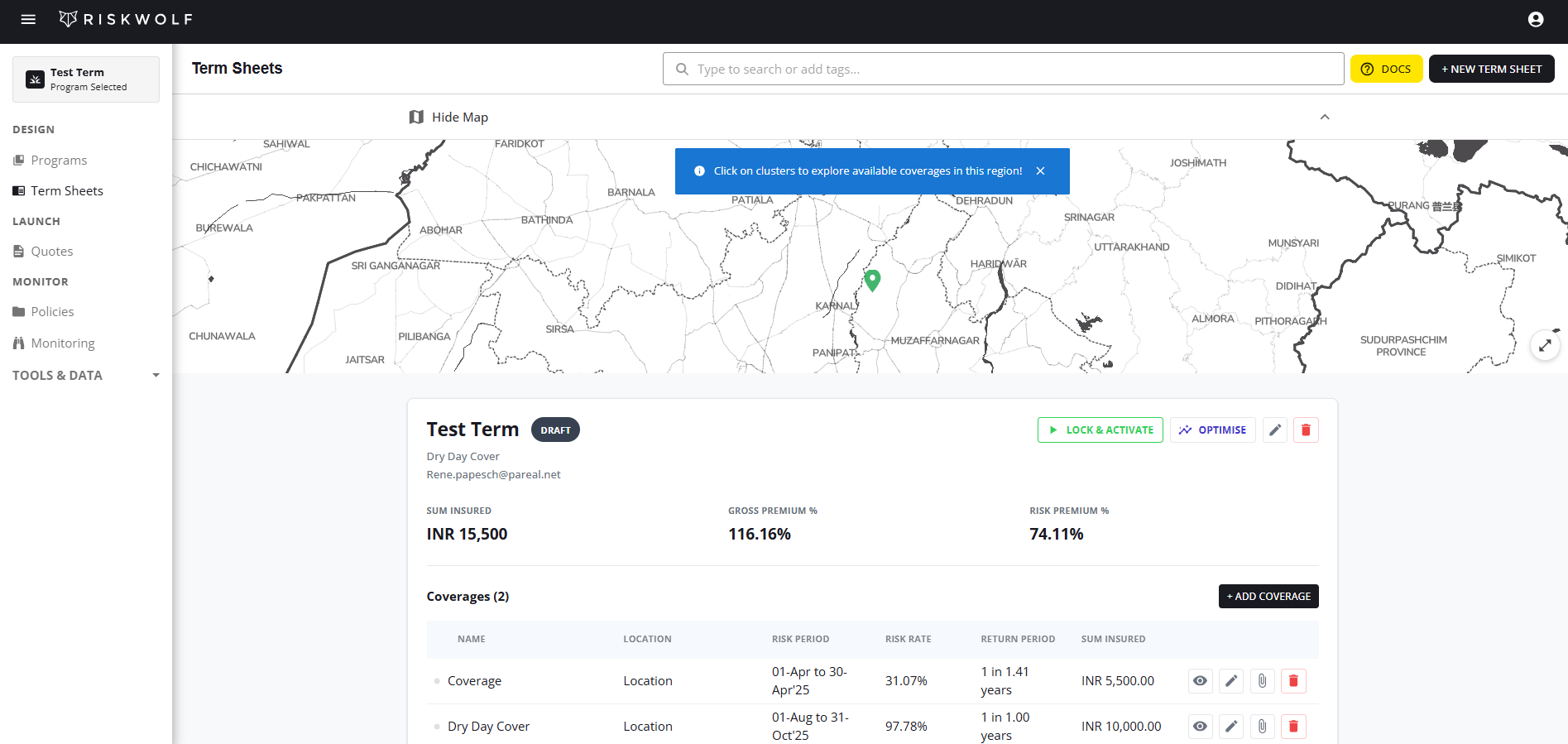This screenshot has width=1568, height=744.
Task: Open the user account profile icon
Action: 1536,19
